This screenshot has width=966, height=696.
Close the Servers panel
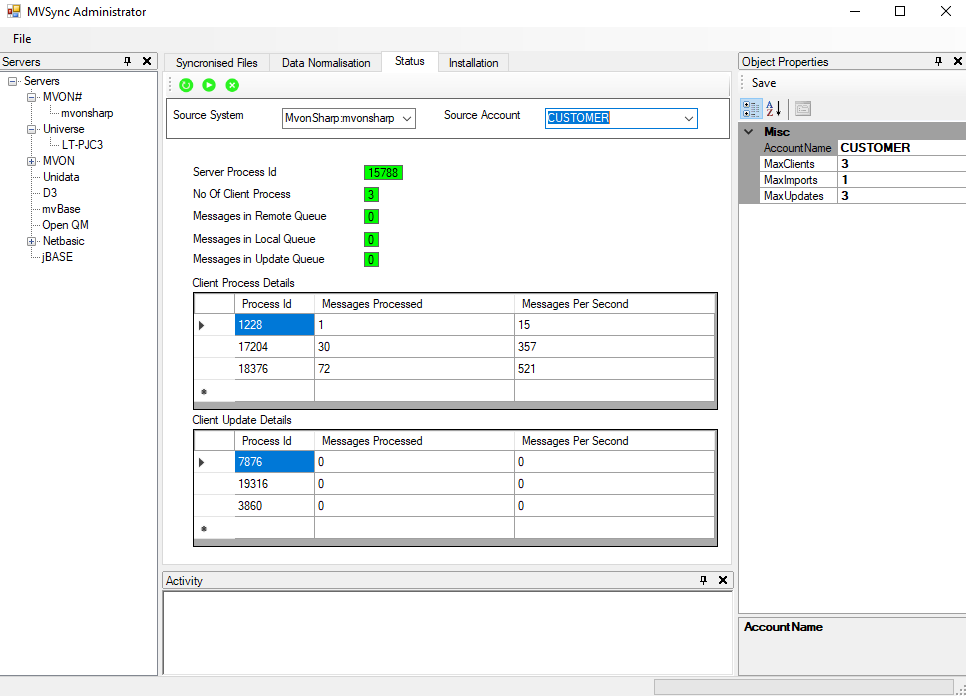tap(147, 61)
